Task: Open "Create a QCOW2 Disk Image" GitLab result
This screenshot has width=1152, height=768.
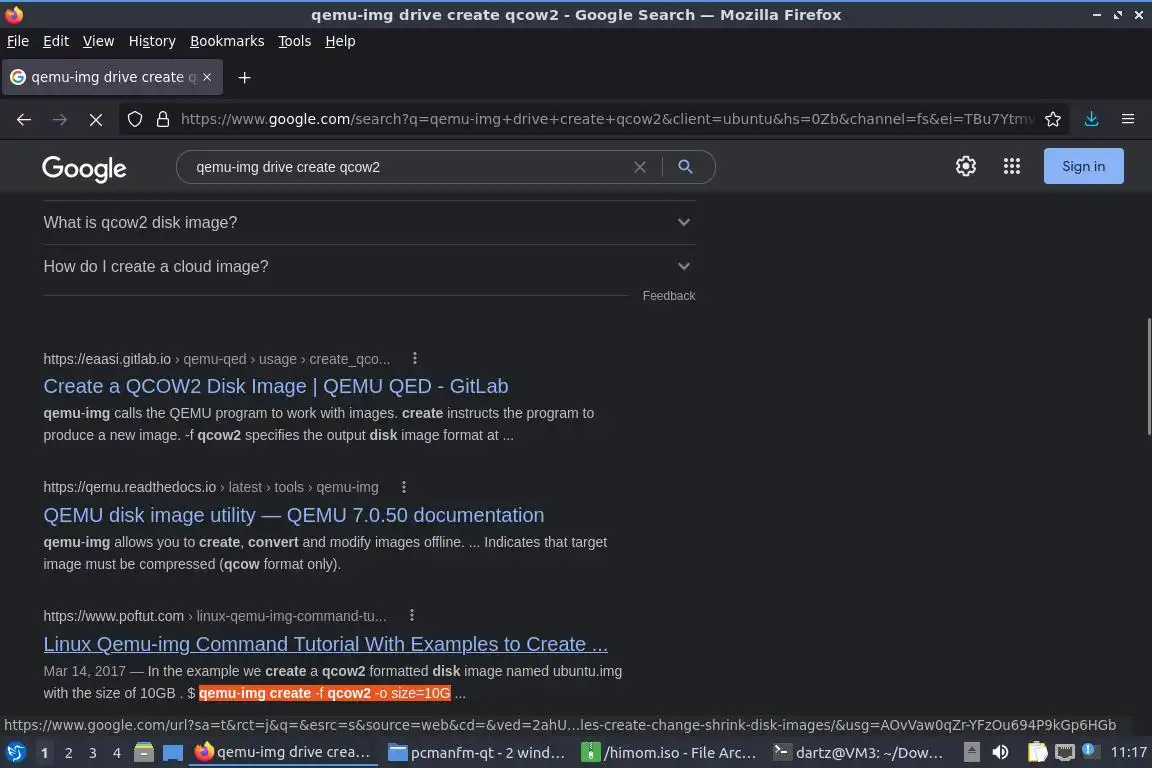Action: tap(276, 386)
